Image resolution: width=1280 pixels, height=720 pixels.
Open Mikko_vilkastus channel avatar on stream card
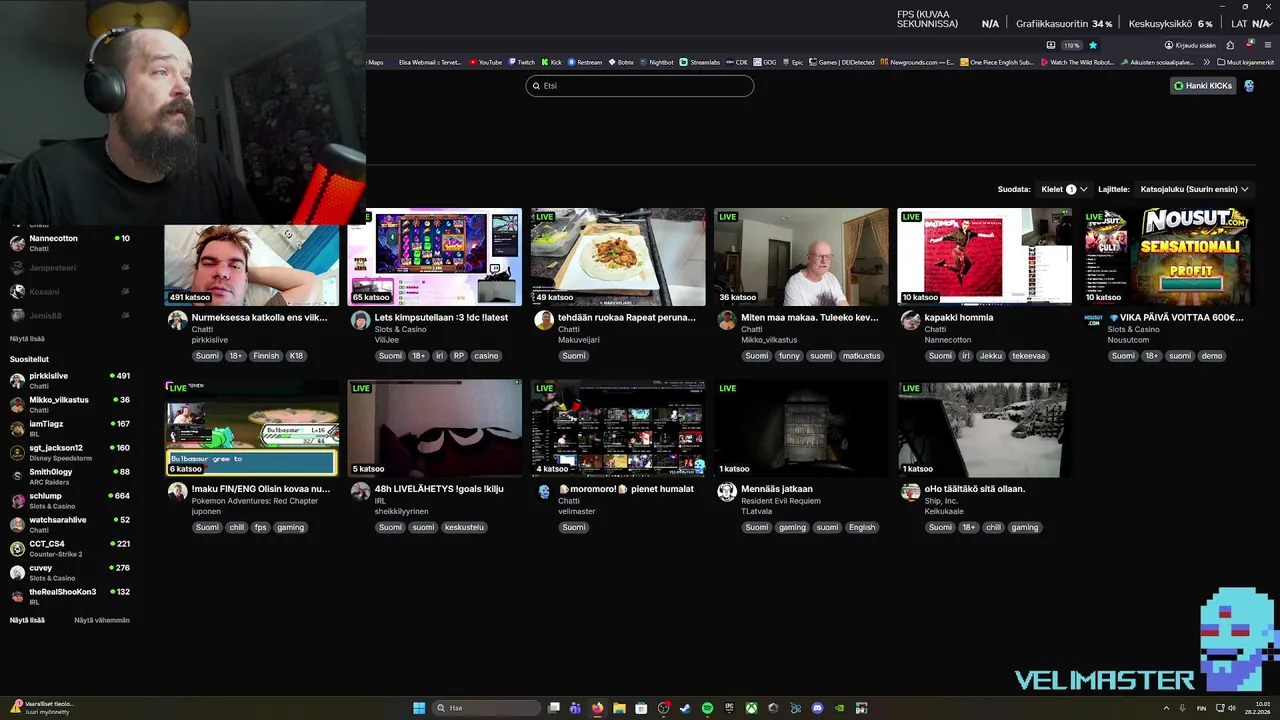pos(727,320)
